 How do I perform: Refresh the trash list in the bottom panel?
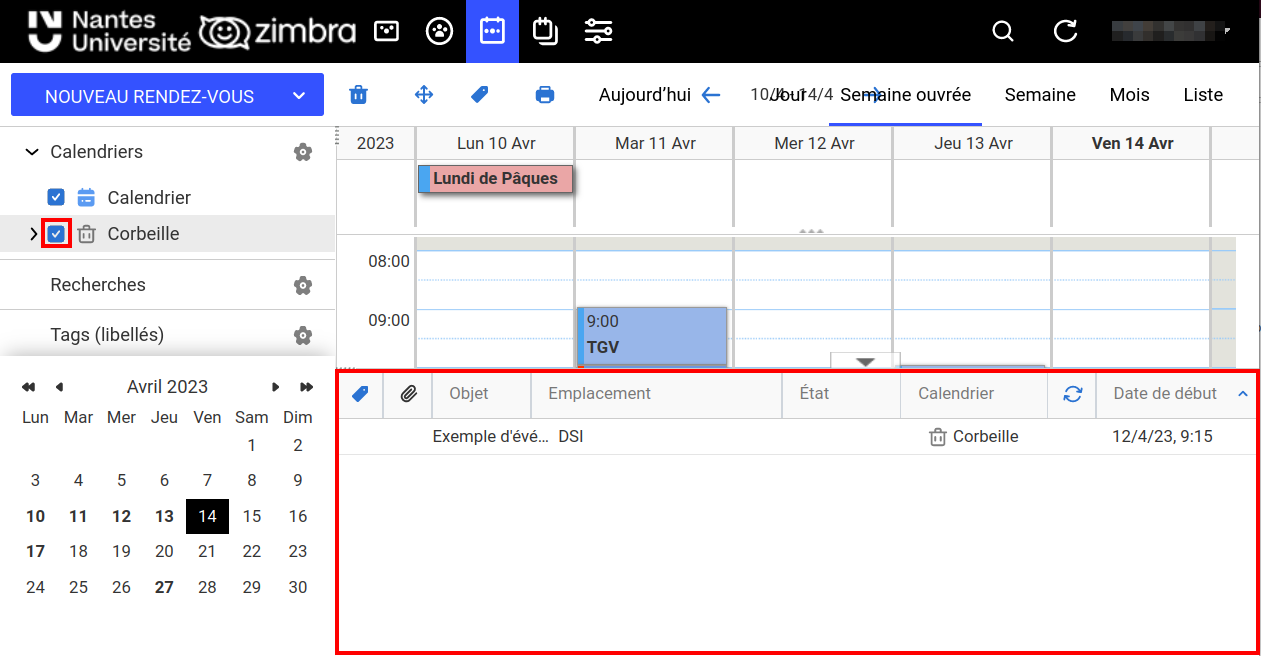click(x=1072, y=394)
